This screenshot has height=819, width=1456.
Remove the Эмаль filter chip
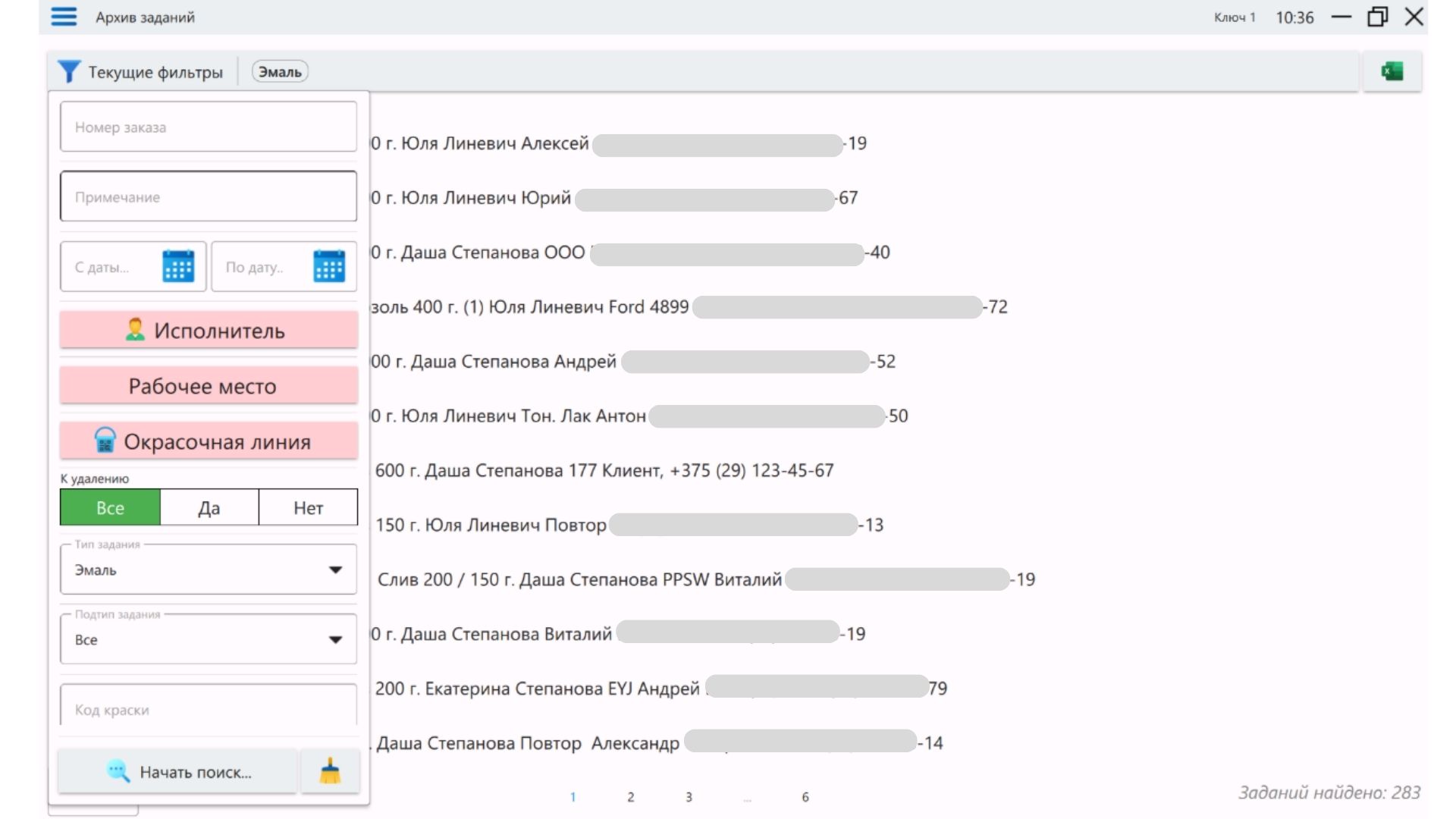pyautogui.click(x=280, y=72)
